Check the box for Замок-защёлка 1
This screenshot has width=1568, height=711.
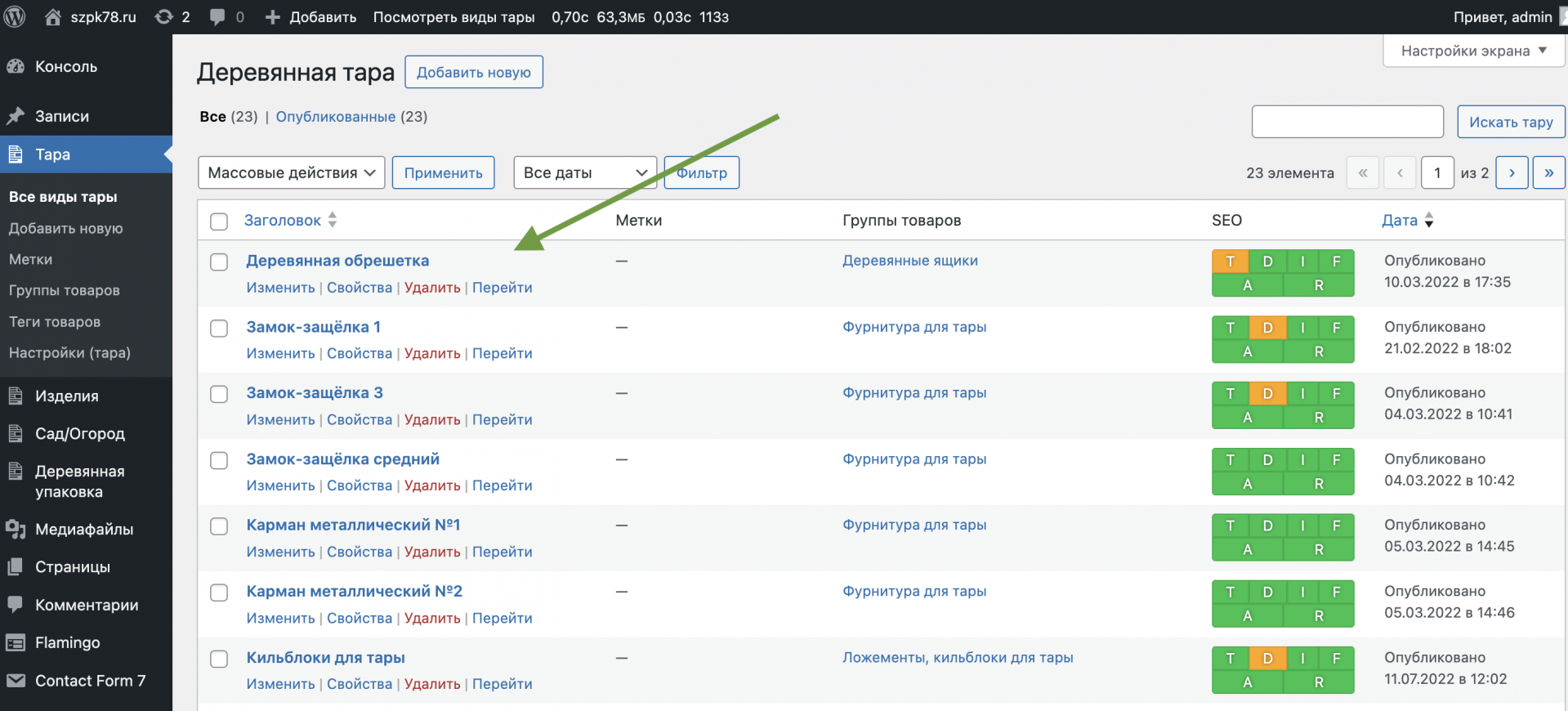point(219,329)
